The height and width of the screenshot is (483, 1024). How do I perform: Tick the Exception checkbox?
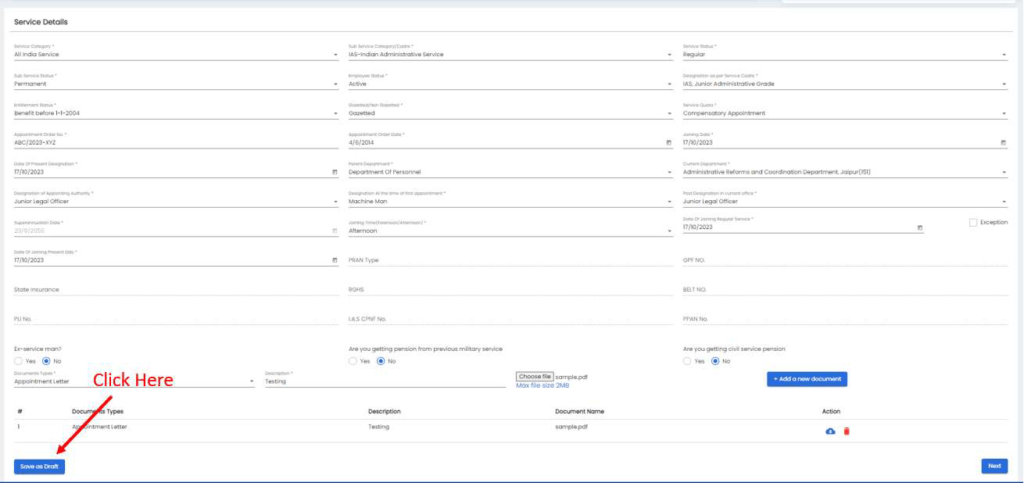pyautogui.click(x=973, y=223)
